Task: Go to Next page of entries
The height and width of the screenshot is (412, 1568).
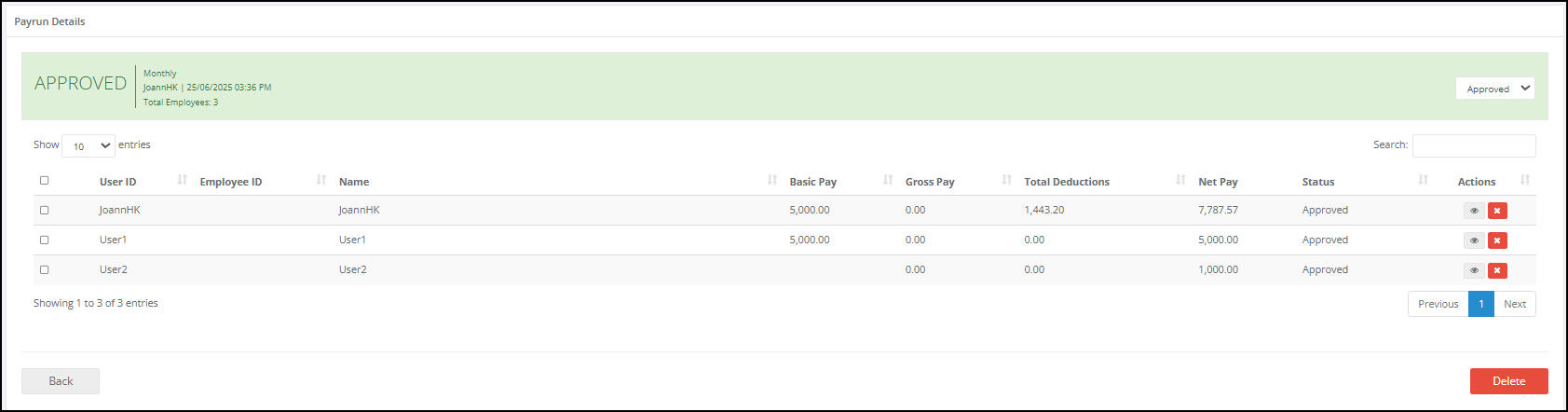Action: pyautogui.click(x=1515, y=304)
